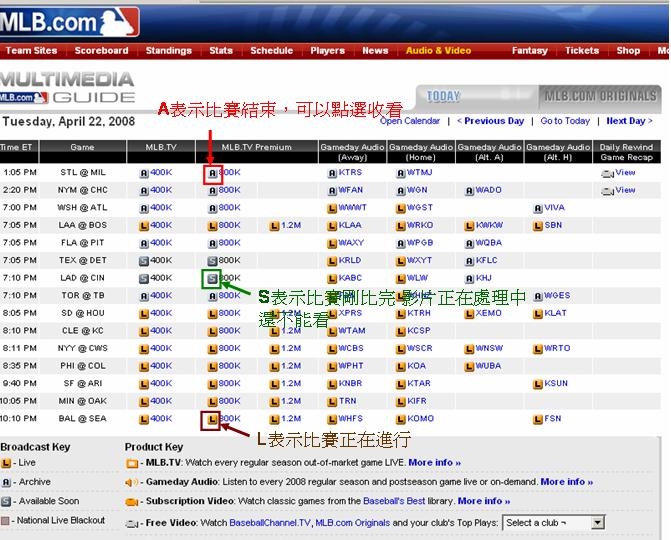The height and width of the screenshot is (540, 671).
Task: Open 1.2M stream for PHI @ COL
Action: pyautogui.click(x=291, y=366)
